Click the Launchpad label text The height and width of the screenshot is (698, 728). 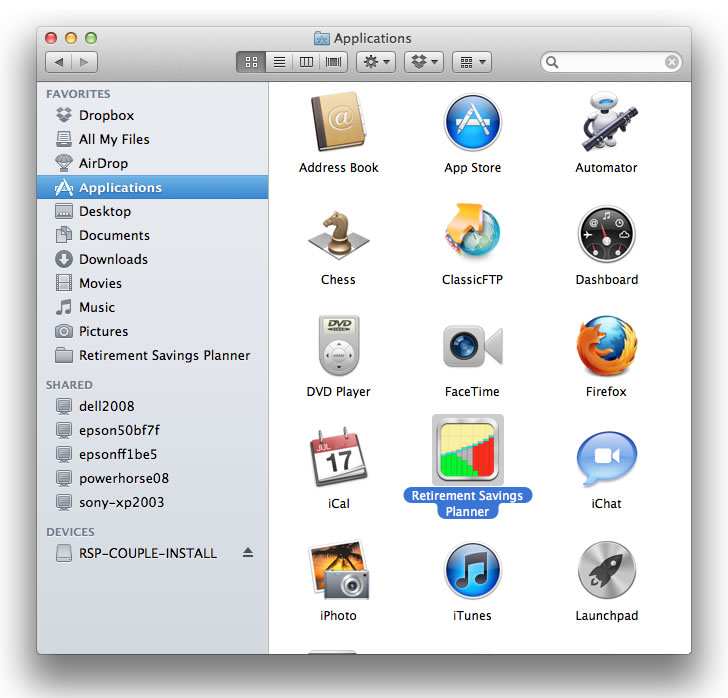click(x=606, y=616)
